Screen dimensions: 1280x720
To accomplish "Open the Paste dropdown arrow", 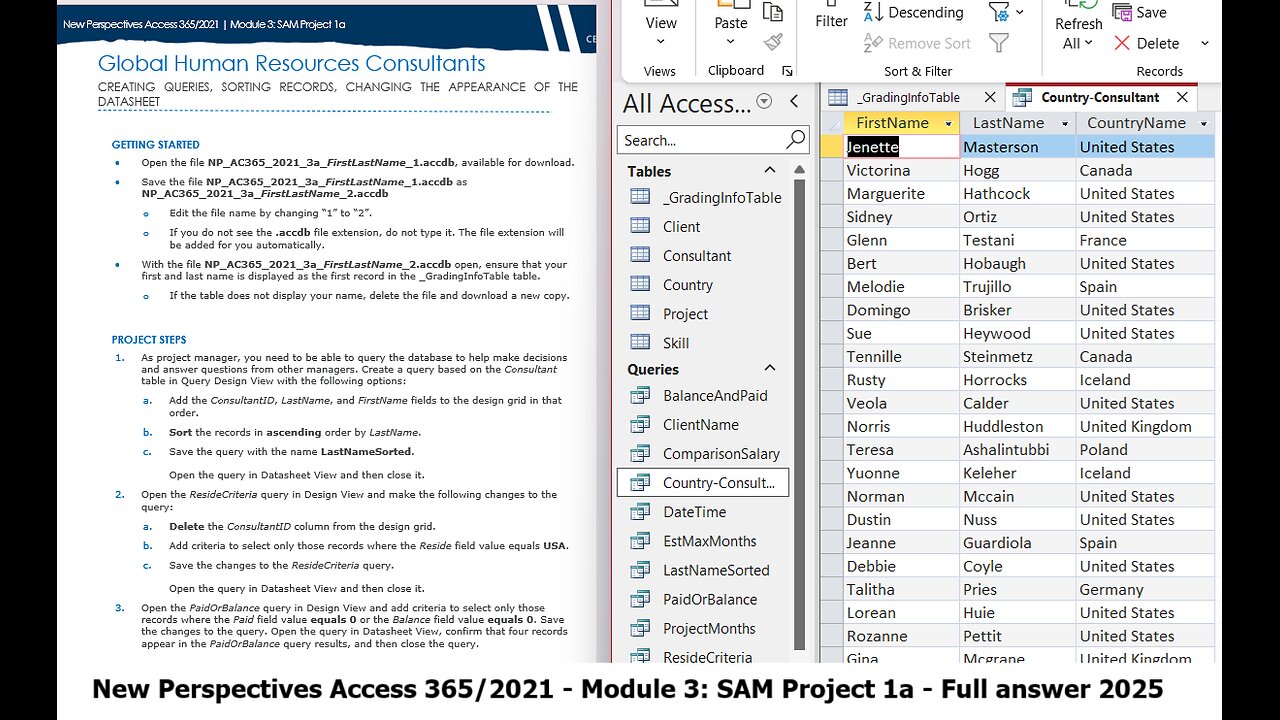I will (730, 42).
